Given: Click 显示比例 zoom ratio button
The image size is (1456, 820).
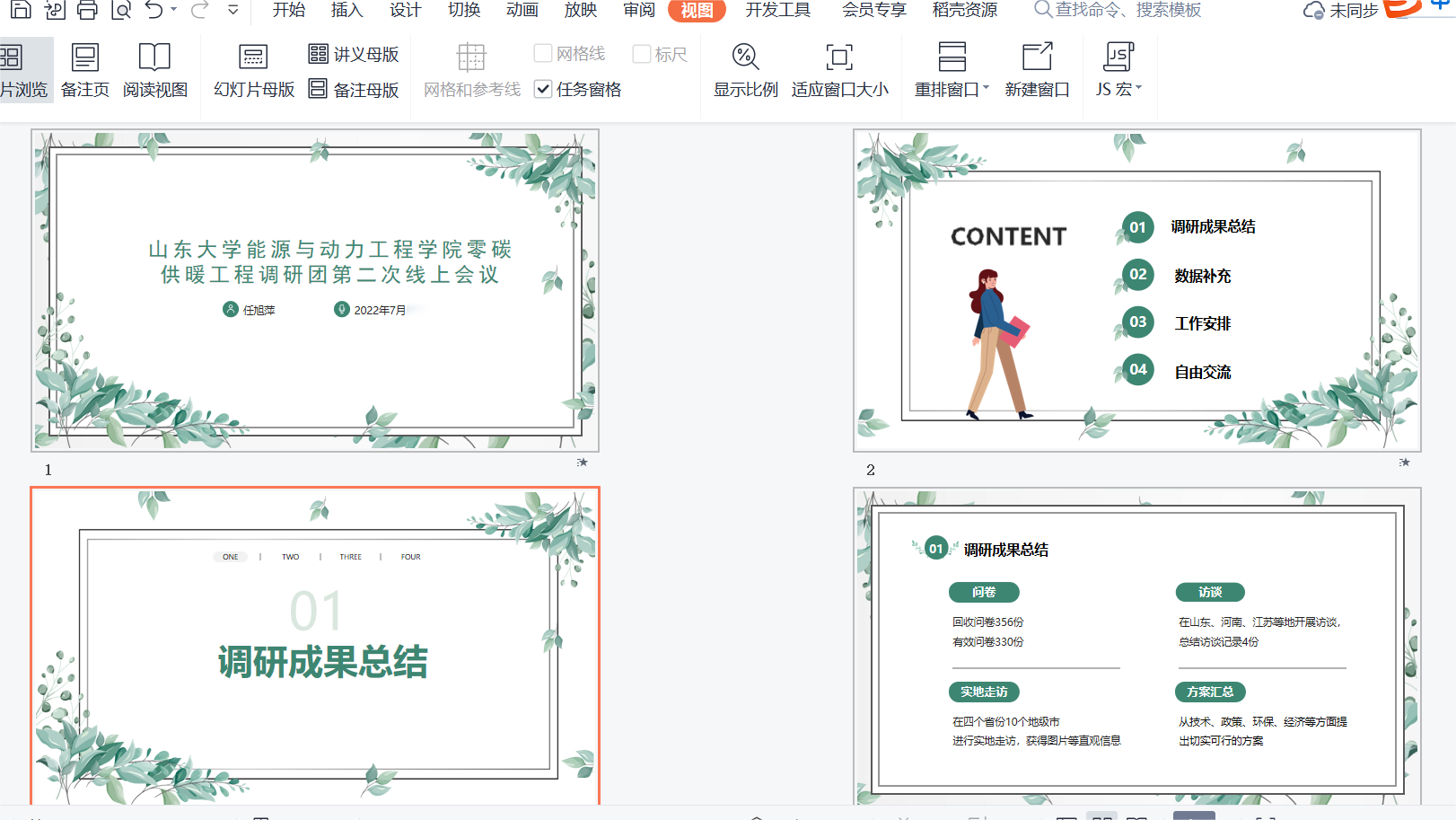Looking at the screenshot, I should coord(745,70).
